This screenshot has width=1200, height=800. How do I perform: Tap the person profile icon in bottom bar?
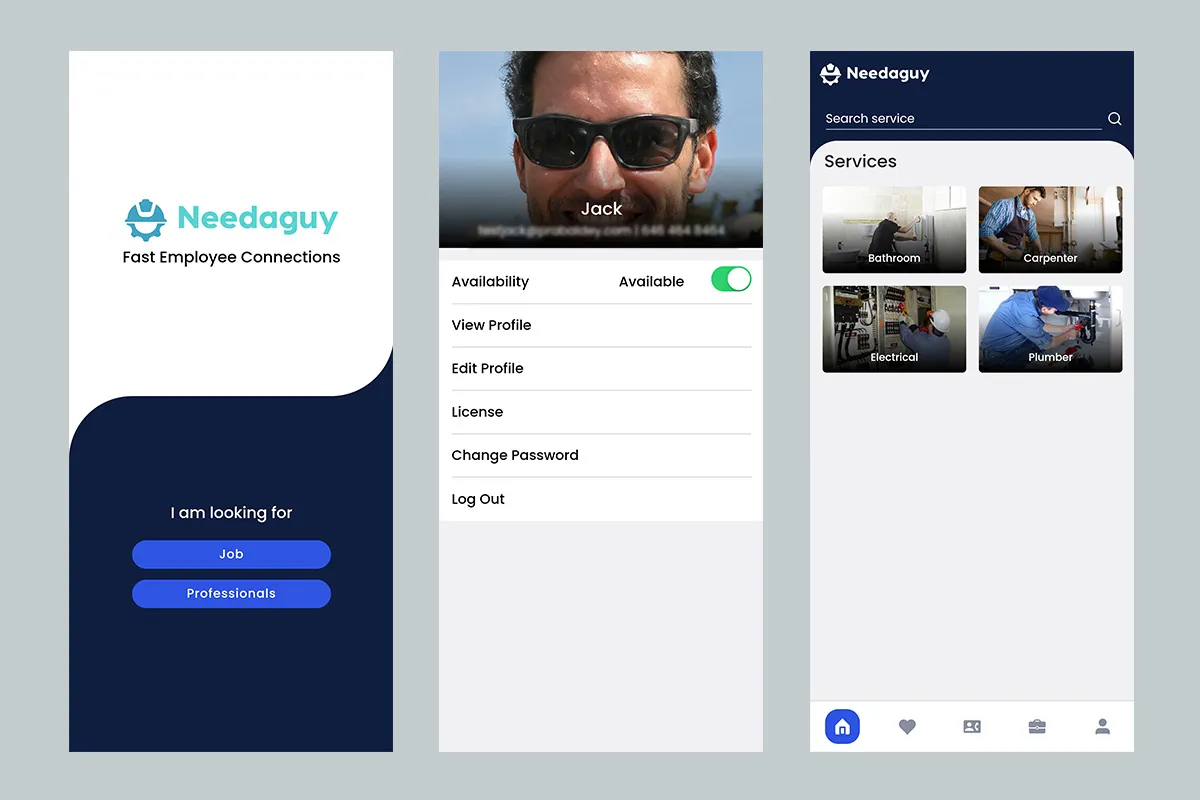[x=1102, y=727]
